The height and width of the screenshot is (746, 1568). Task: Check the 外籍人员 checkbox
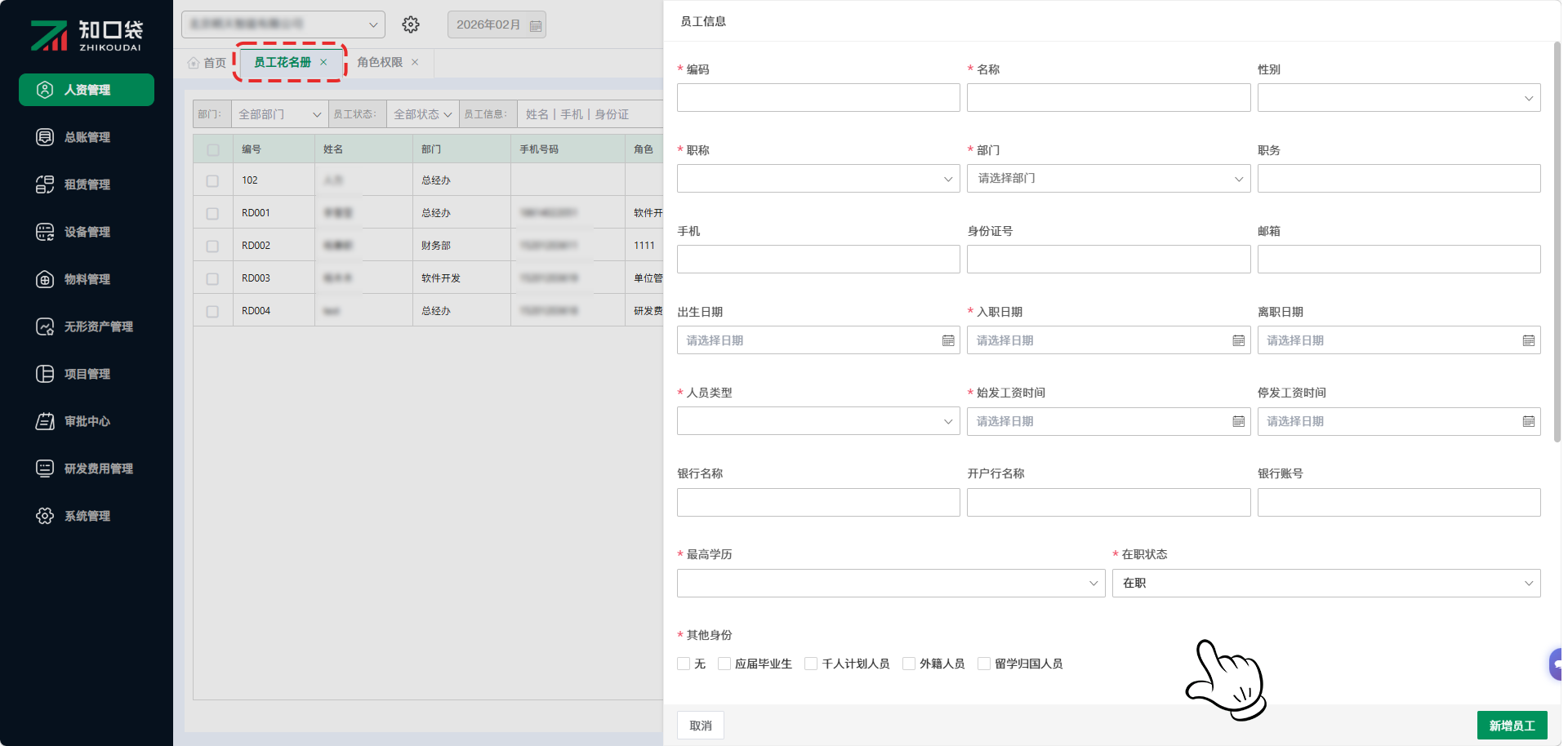[x=909, y=664]
